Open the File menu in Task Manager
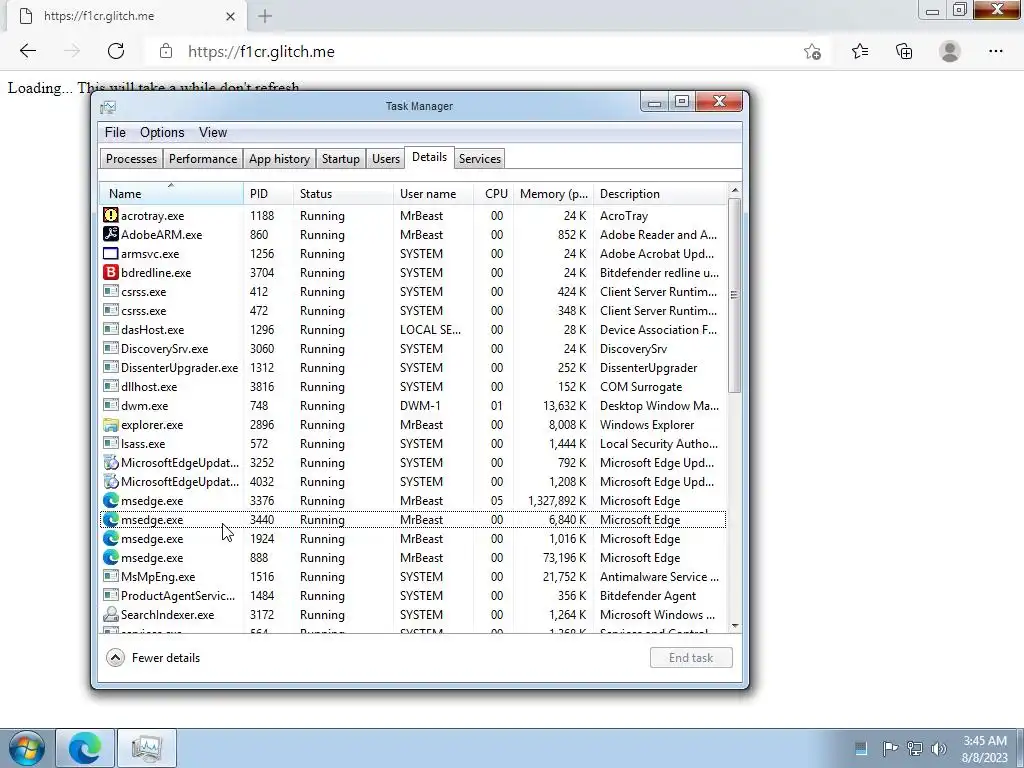1024x768 pixels. click(115, 133)
